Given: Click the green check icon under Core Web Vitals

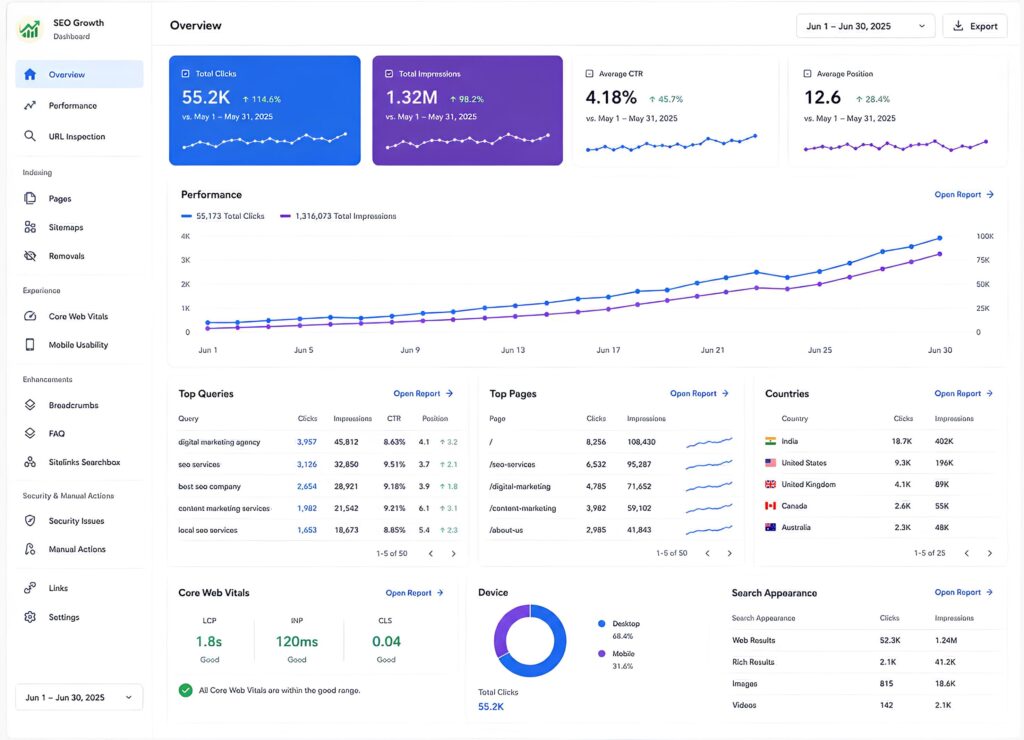Looking at the screenshot, I should [185, 690].
